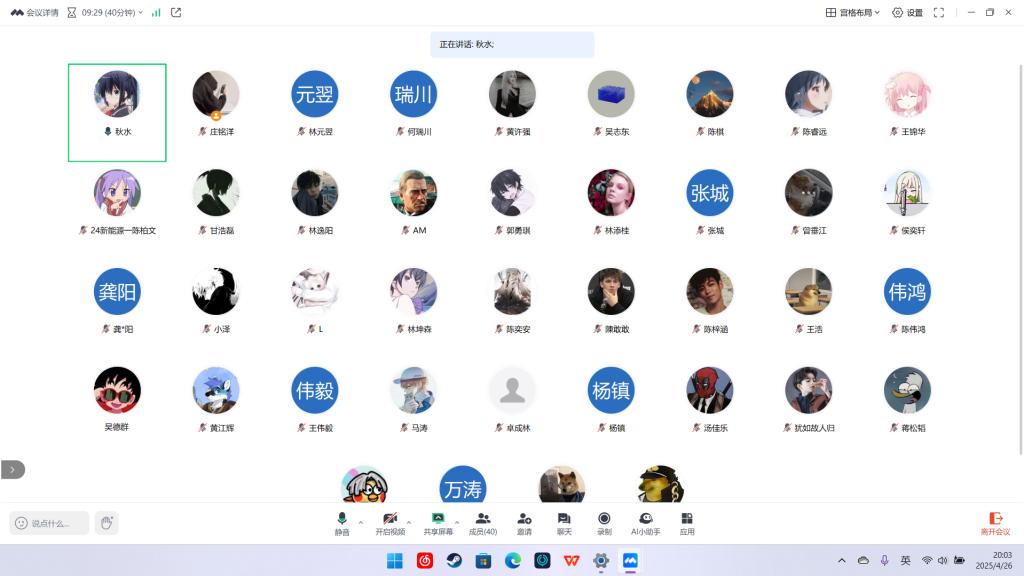Expand audio options arrow beside 静音
This screenshot has height=576, width=1024.
[x=361, y=522]
